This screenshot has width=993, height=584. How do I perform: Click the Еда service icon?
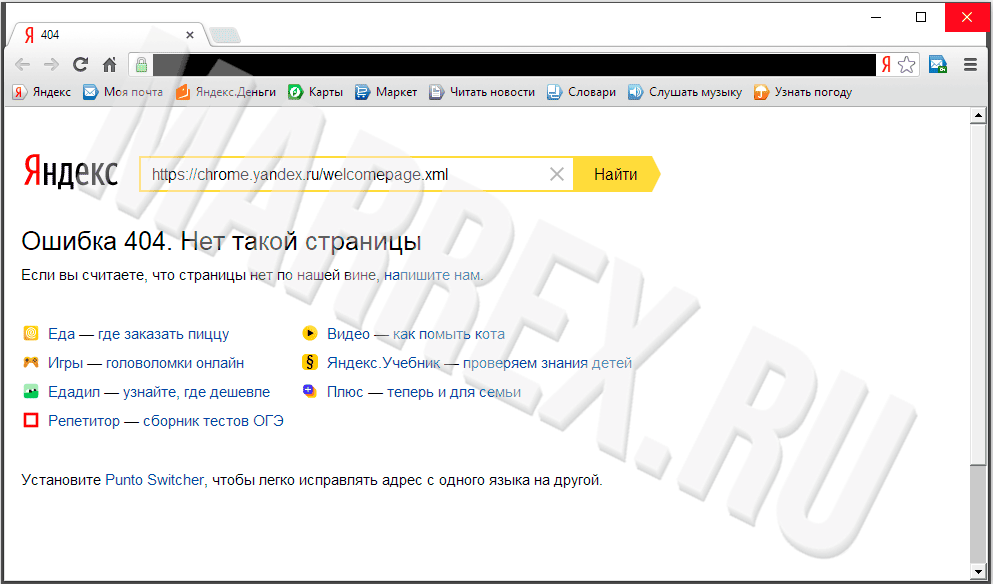click(30, 333)
